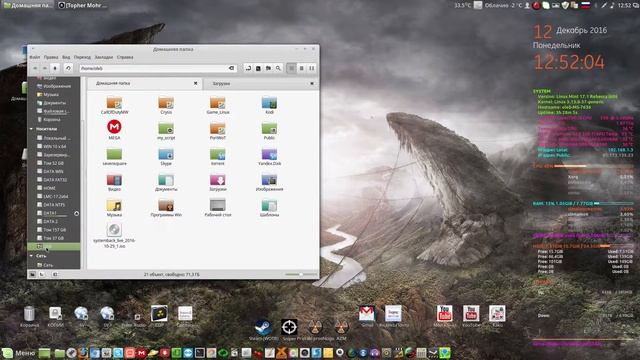Open the Правка menu
The height and width of the screenshot is (360, 640).
(51, 57)
